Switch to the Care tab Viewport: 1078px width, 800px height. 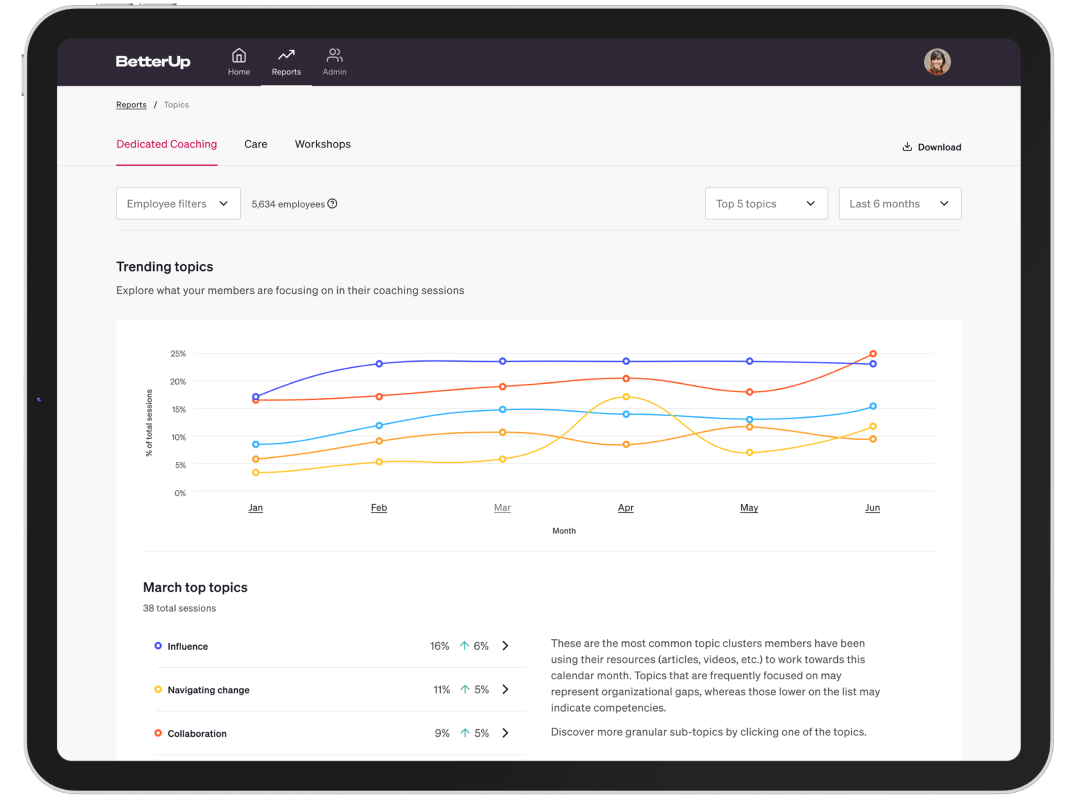(x=256, y=144)
